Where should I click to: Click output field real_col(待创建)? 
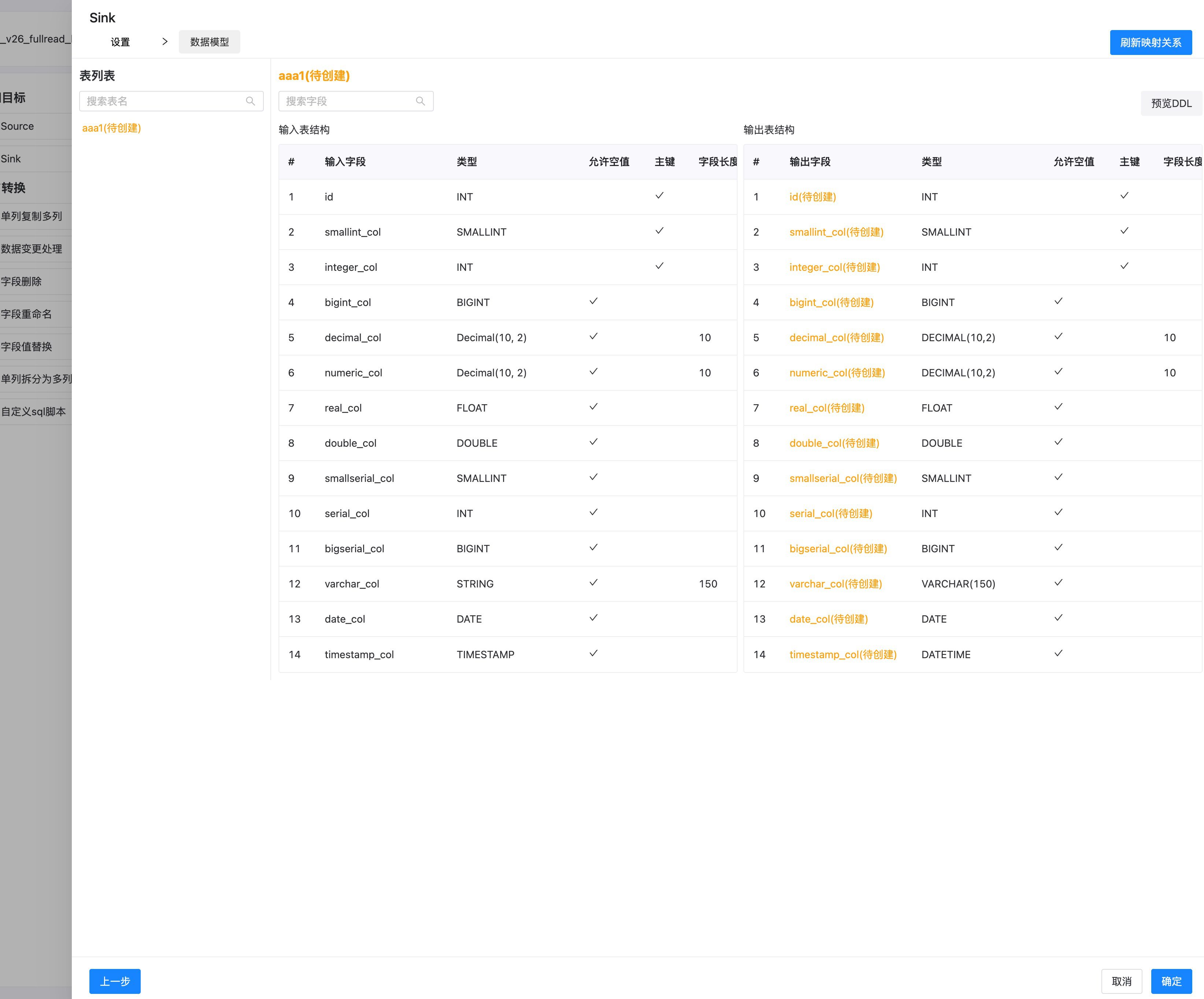point(827,408)
